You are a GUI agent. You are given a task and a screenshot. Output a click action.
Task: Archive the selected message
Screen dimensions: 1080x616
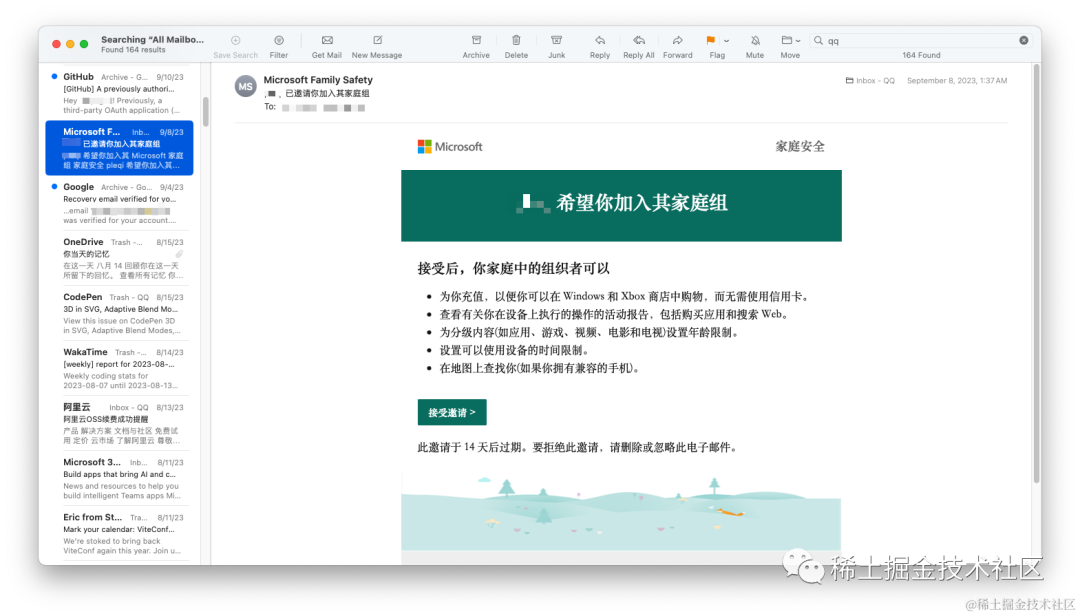(x=476, y=41)
